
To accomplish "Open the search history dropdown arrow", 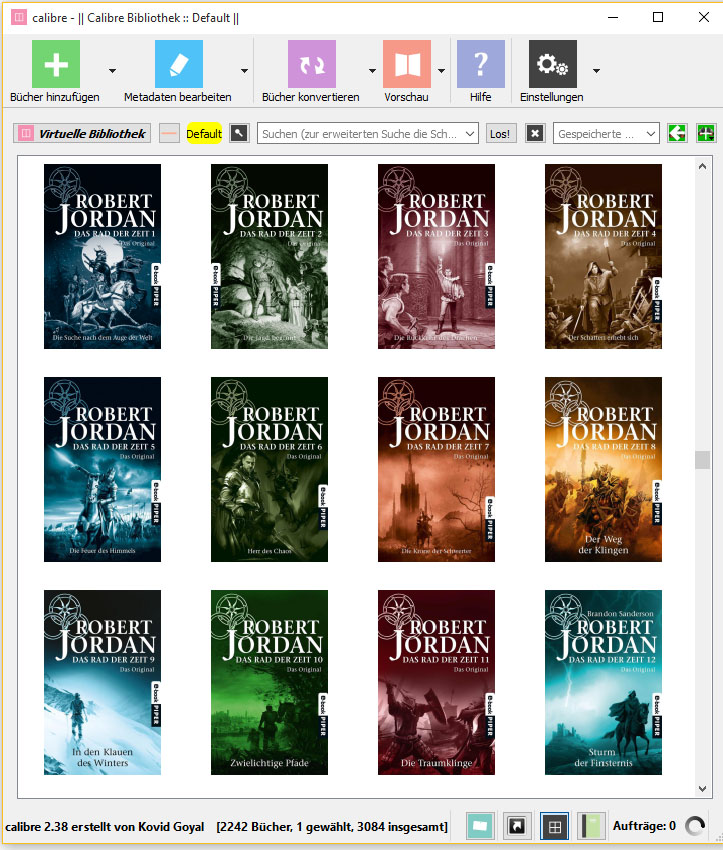I will tap(470, 133).
